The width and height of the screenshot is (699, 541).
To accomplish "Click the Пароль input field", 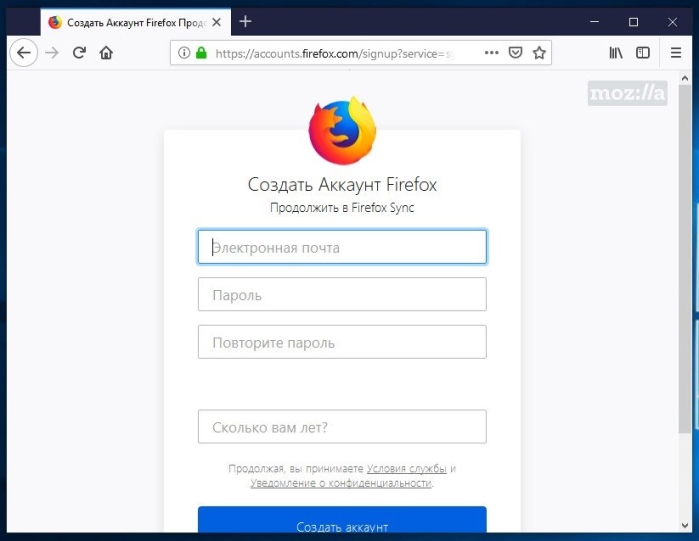I will pyautogui.click(x=342, y=295).
